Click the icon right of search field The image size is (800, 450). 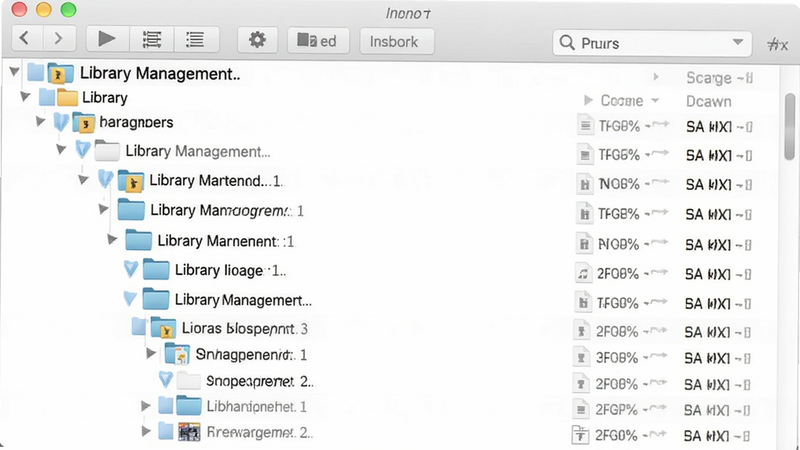[x=777, y=44]
